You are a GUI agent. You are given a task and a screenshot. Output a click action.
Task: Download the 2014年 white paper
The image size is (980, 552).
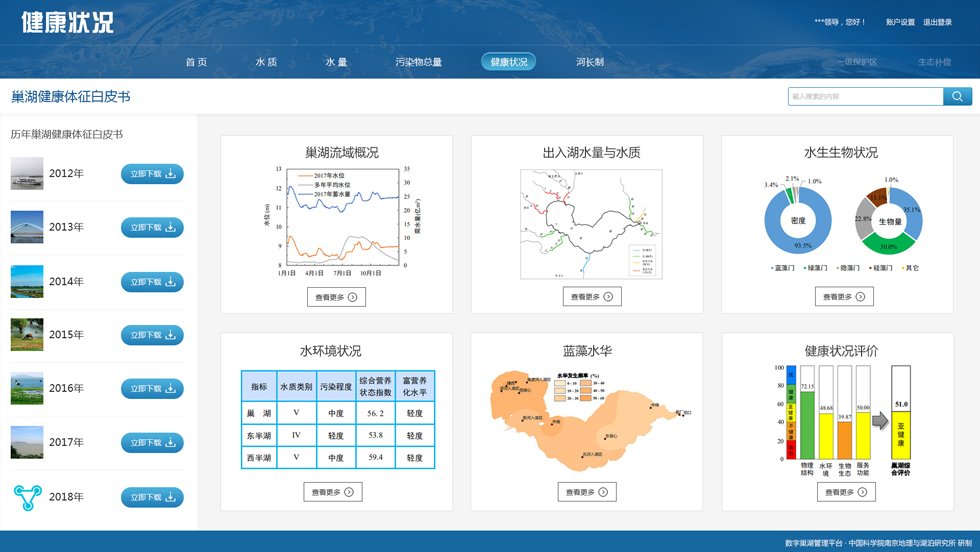pyautogui.click(x=152, y=282)
